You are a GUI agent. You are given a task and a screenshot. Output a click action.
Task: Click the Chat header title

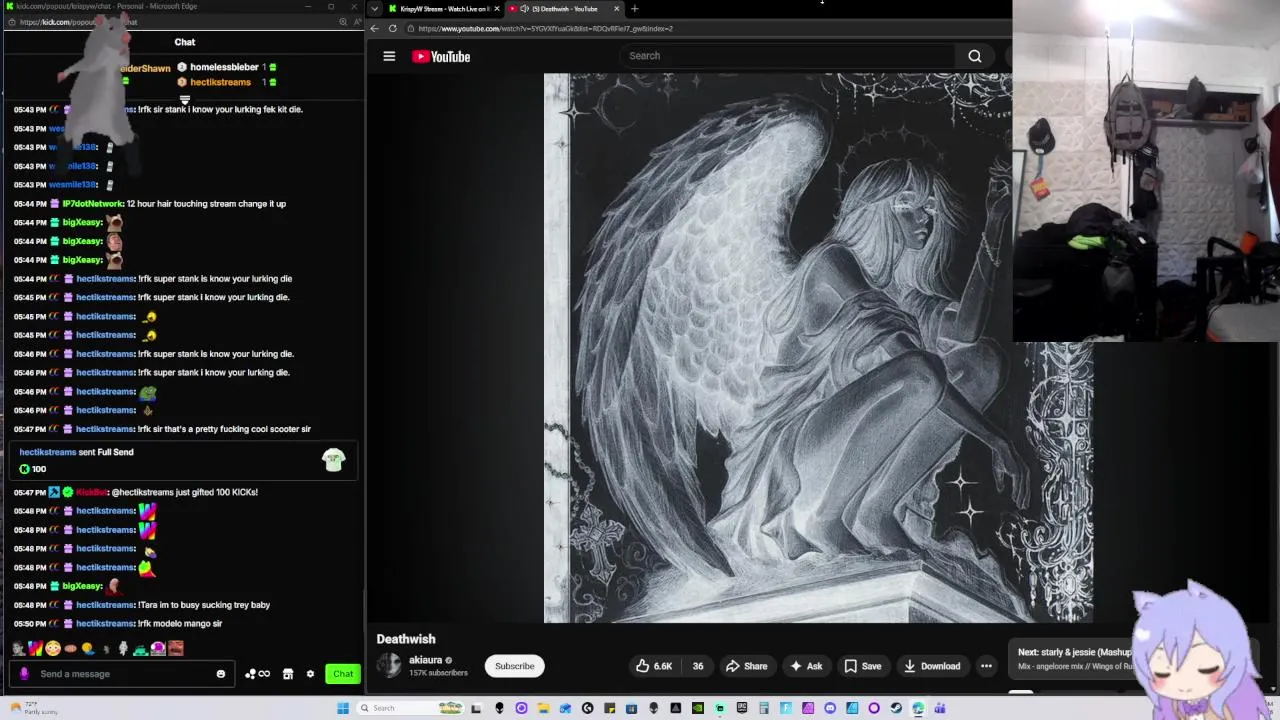(x=185, y=42)
